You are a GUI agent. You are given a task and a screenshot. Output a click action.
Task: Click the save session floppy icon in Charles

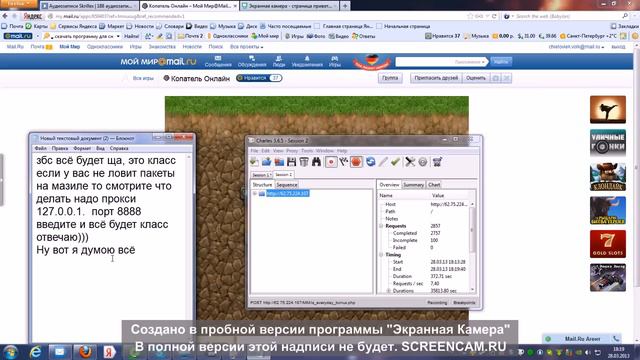291,162
